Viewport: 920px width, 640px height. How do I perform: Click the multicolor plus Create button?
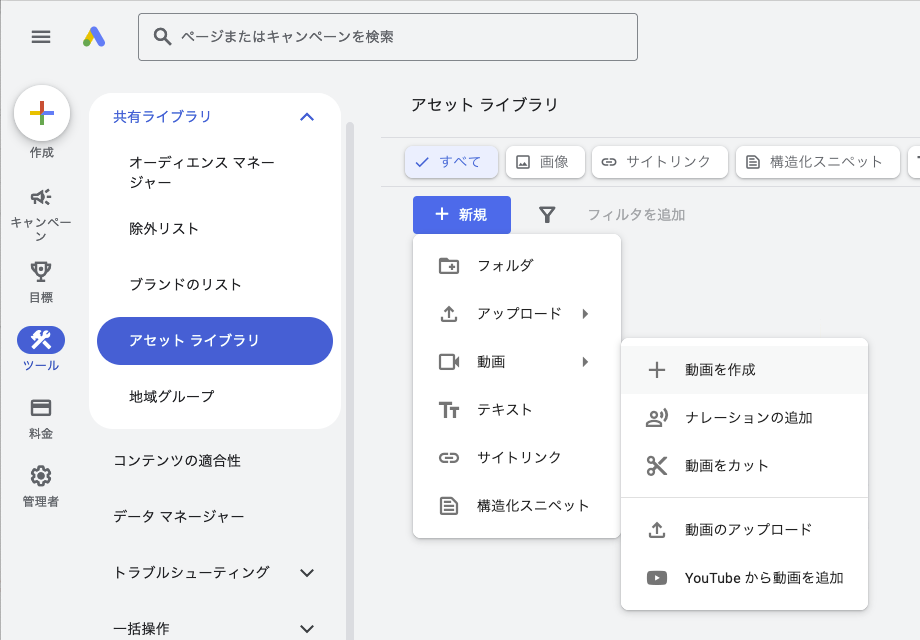pos(42,113)
